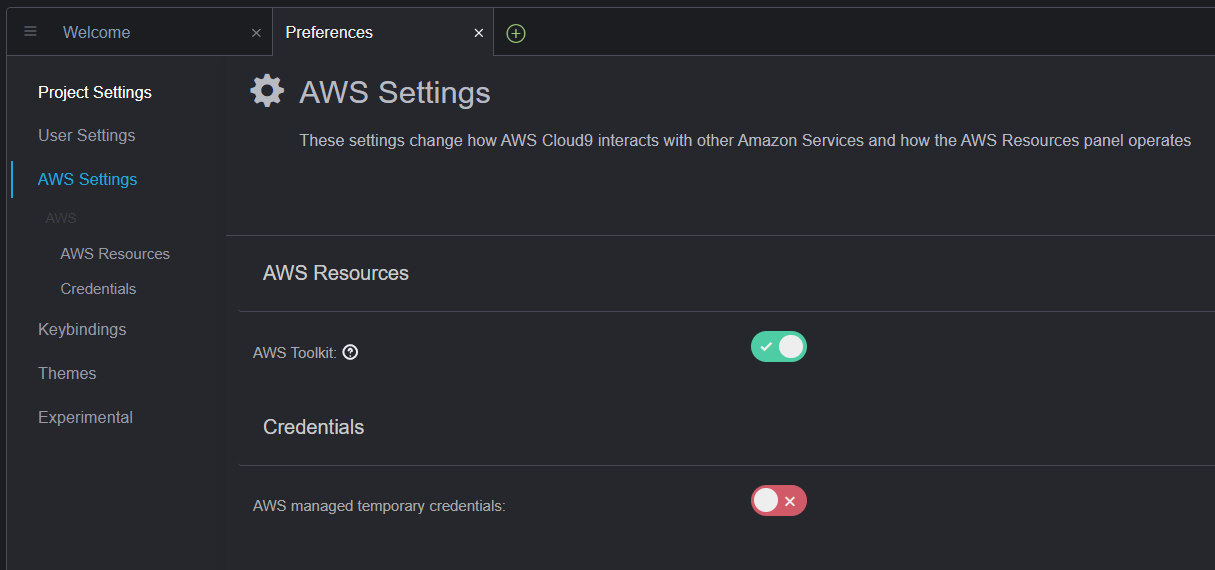Click the AWS Resources section heading
The width and height of the screenshot is (1215, 570).
click(x=336, y=273)
